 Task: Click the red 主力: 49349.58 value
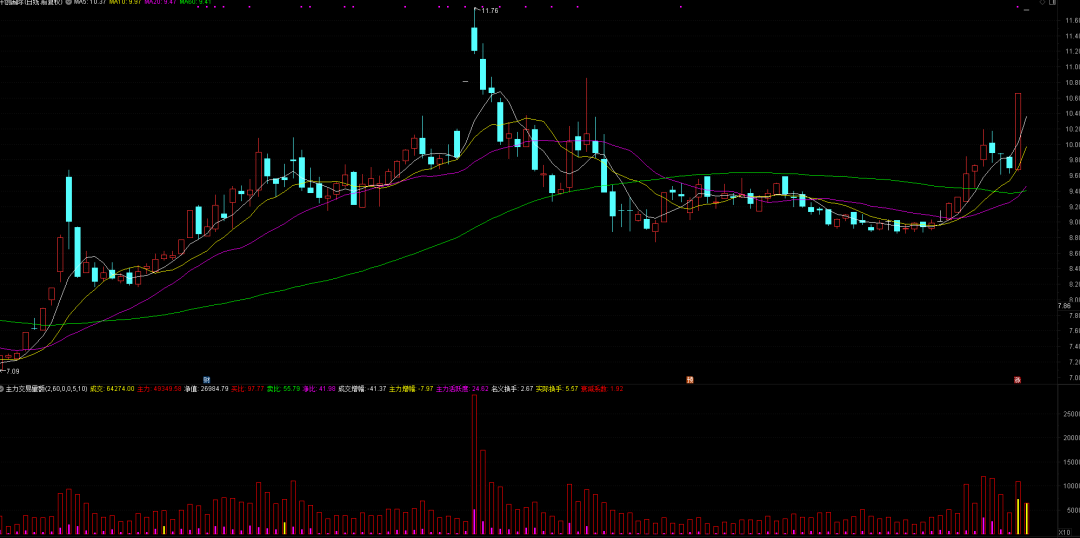point(159,389)
